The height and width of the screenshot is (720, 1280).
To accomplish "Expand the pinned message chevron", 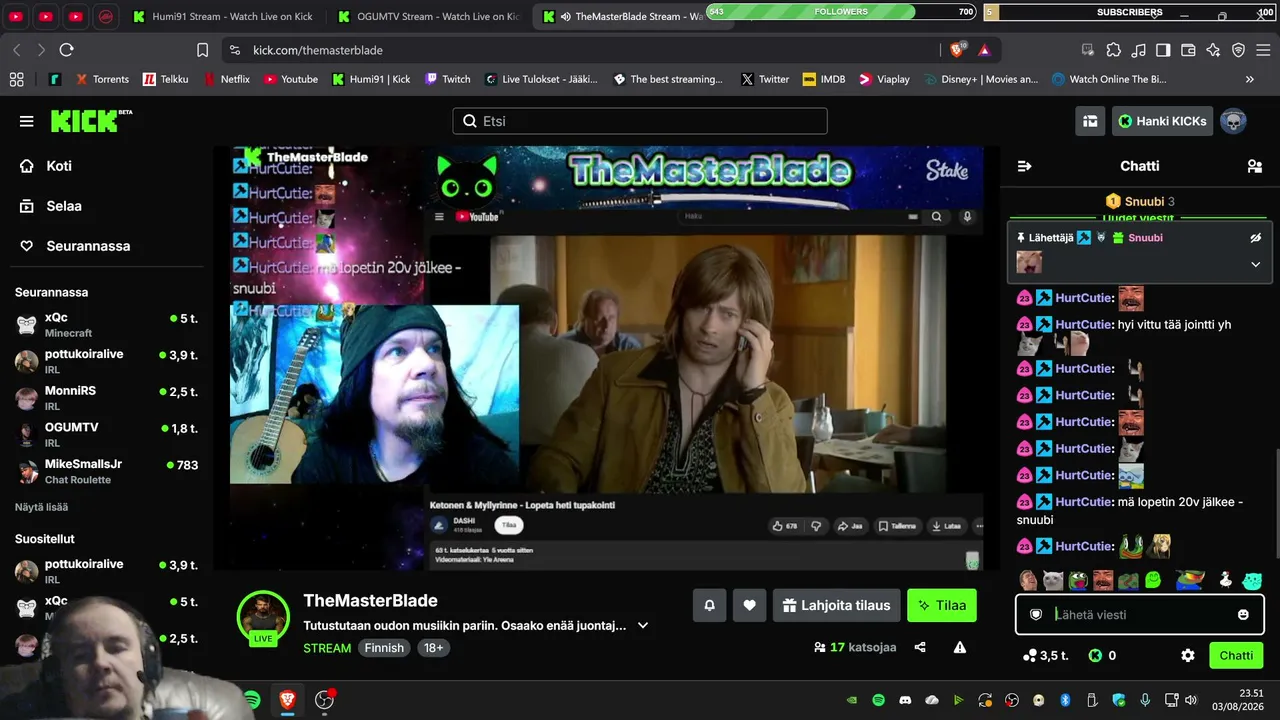I will coord(1255,264).
